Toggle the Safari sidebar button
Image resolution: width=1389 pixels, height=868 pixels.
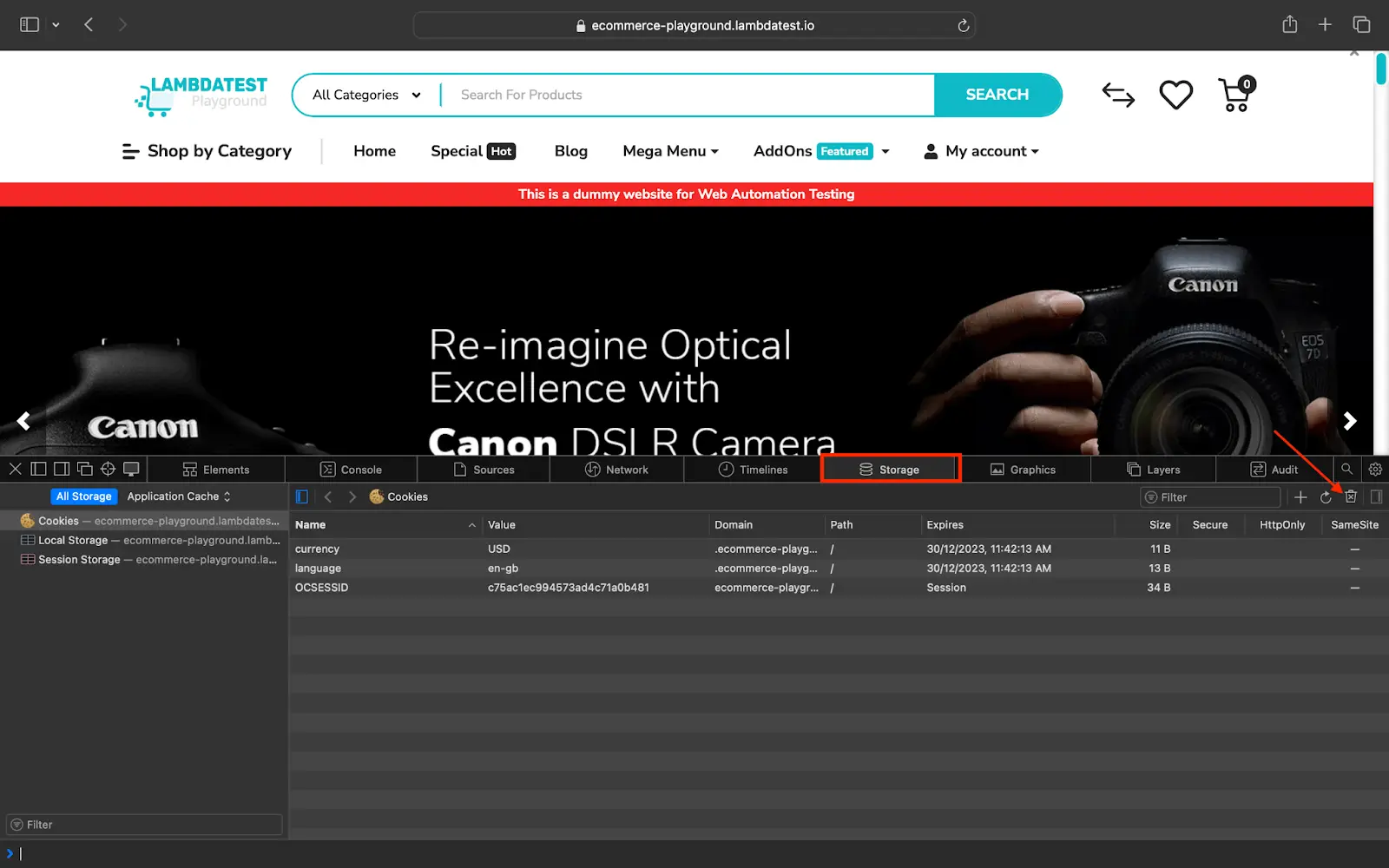30,24
